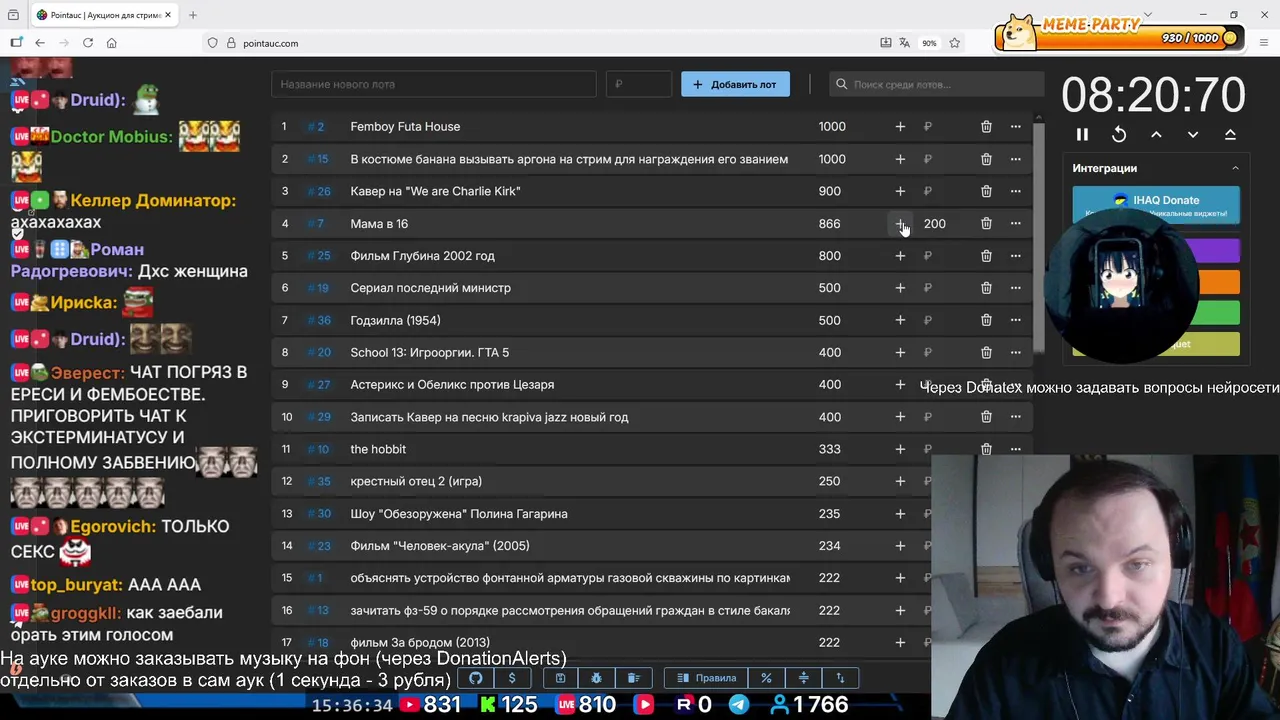Click the 90% zoom indicator
The height and width of the screenshot is (720, 1280).
[930, 43]
